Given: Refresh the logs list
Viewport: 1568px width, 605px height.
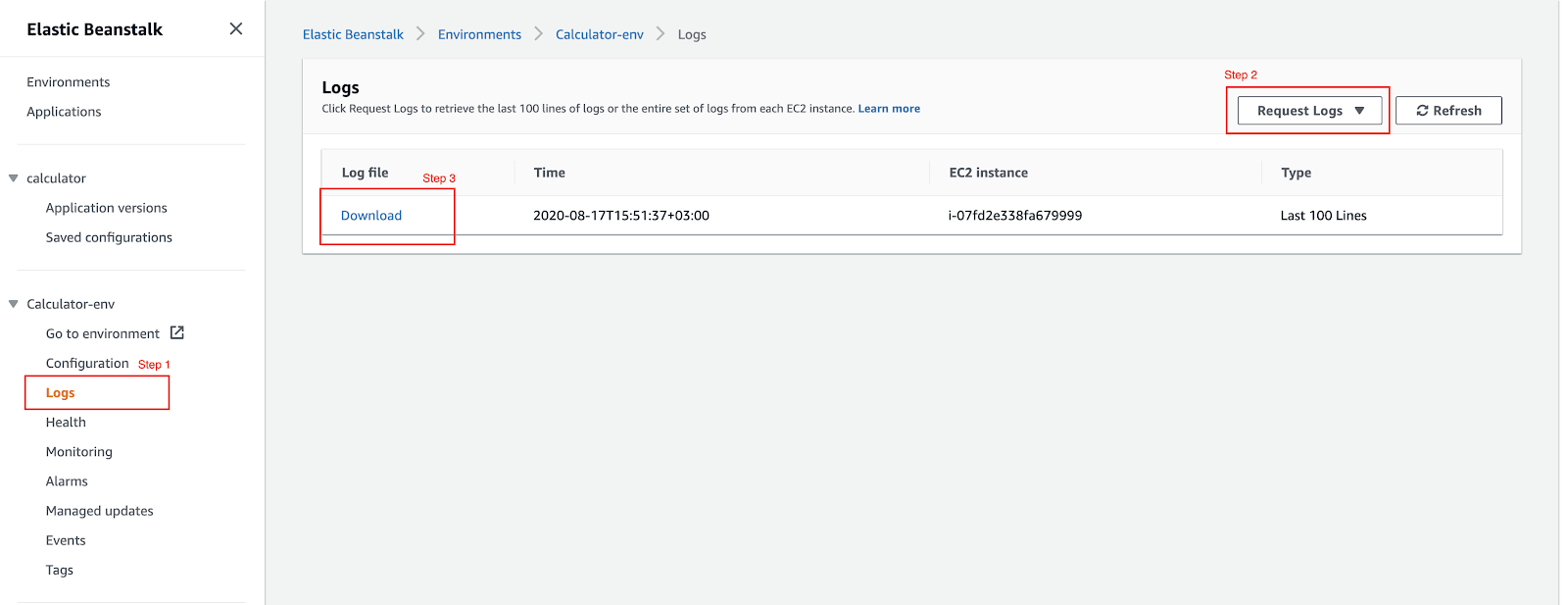Looking at the screenshot, I should point(1448,111).
